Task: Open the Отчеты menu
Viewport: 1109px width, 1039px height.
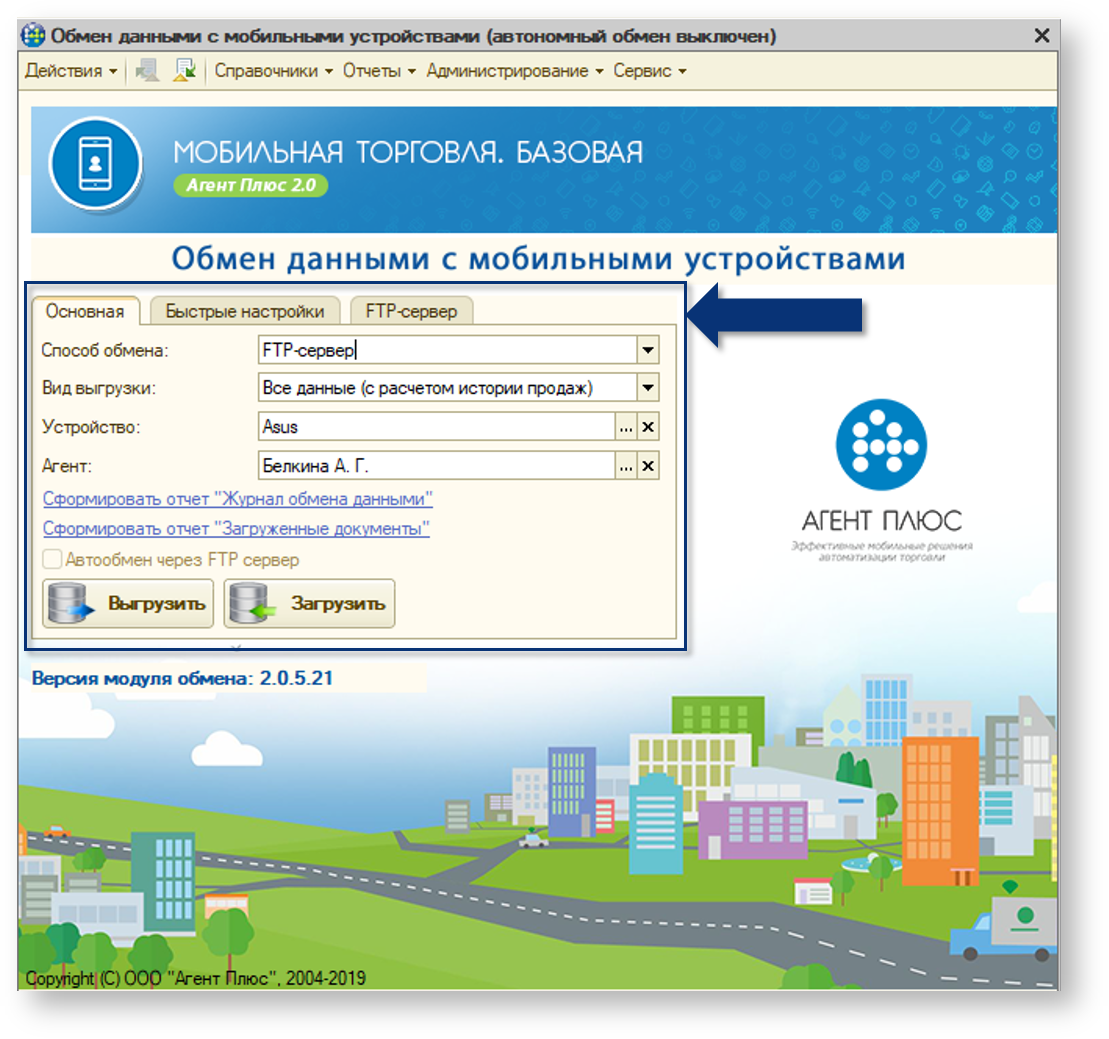Action: click(x=379, y=71)
